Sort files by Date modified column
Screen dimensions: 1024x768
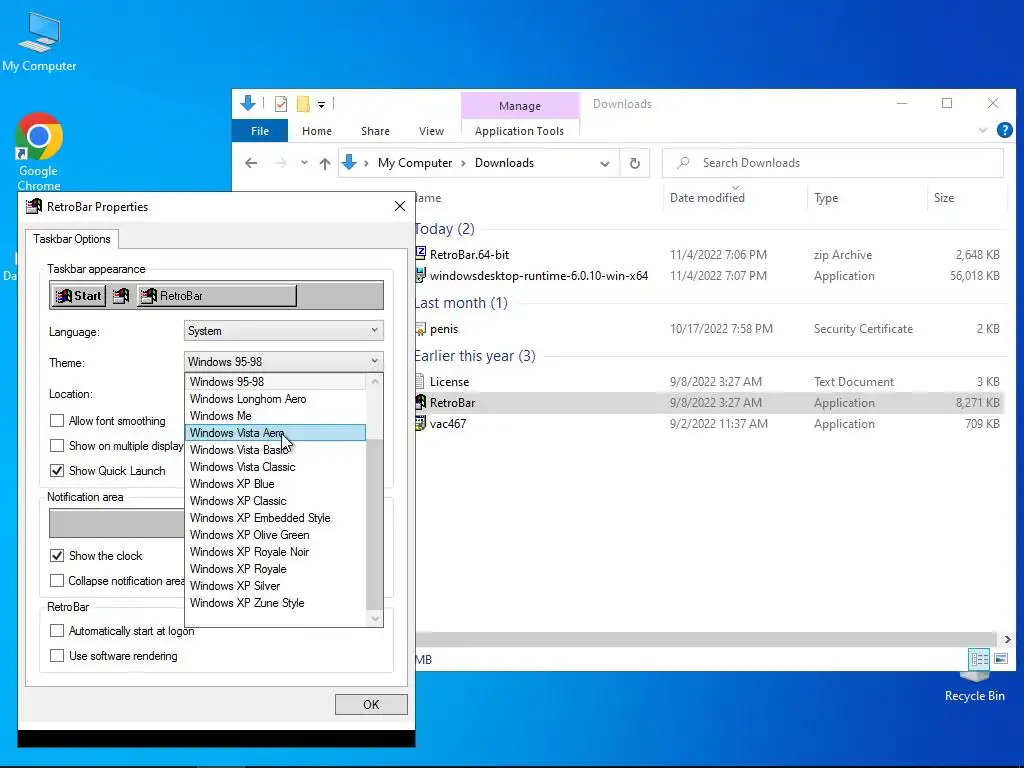(x=707, y=198)
